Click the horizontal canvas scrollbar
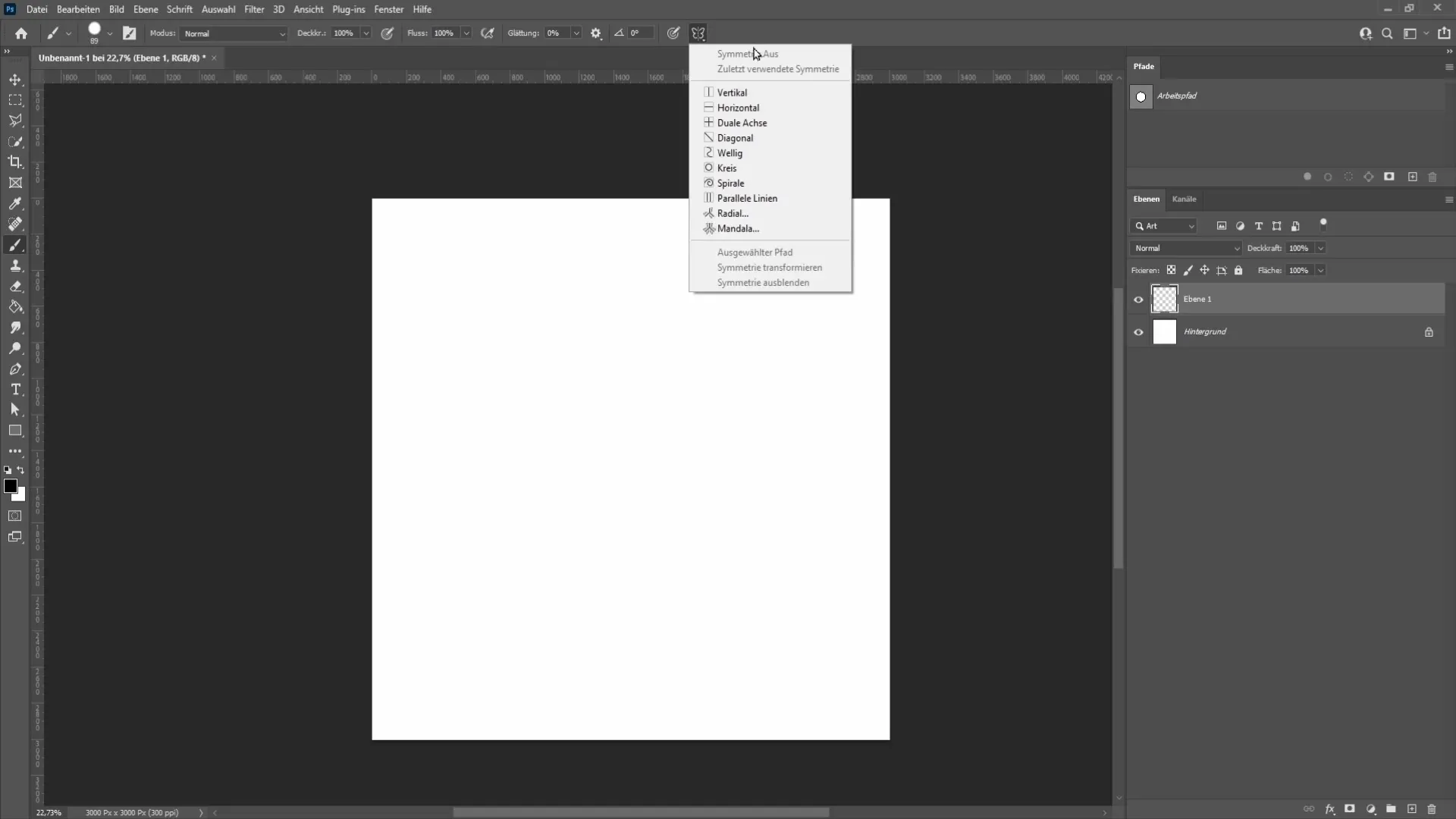Image resolution: width=1456 pixels, height=819 pixels. 641,812
